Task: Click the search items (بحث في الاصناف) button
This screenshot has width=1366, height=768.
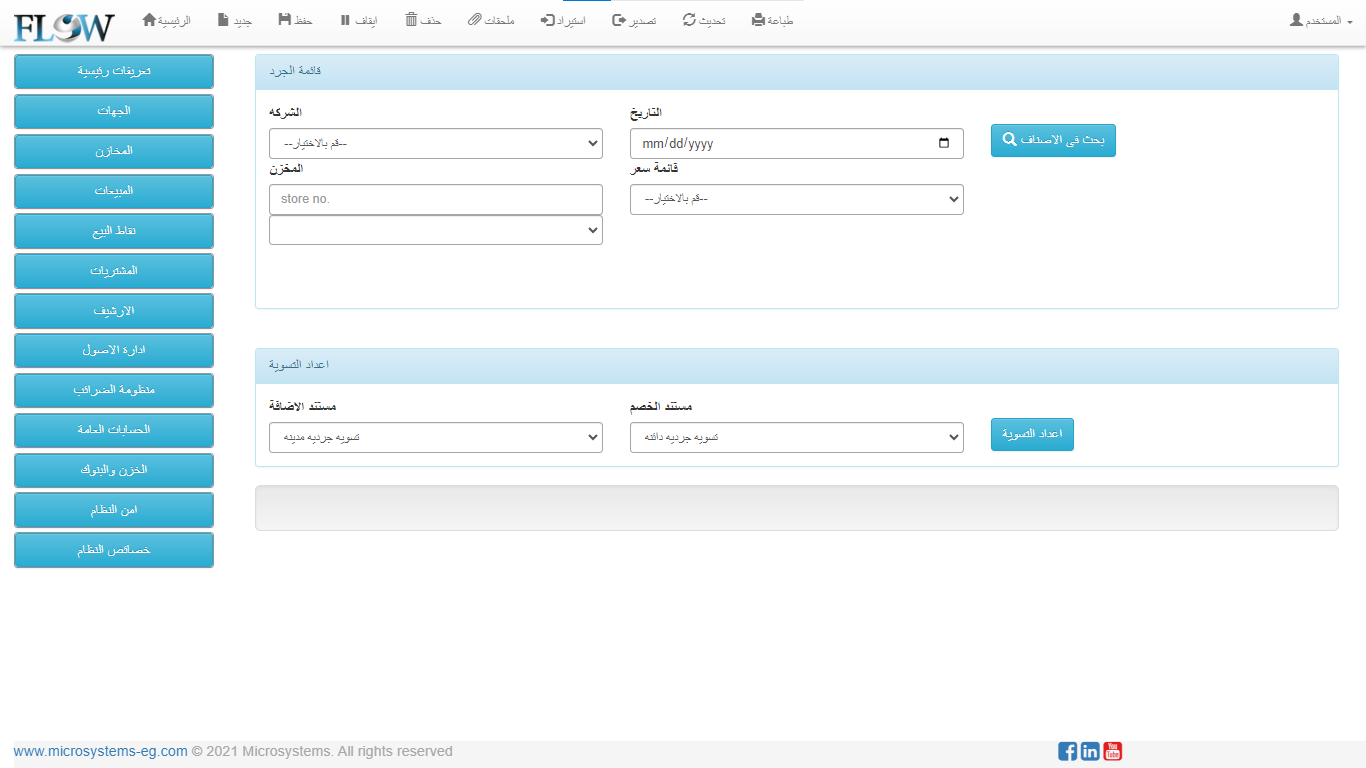Action: click(x=1053, y=141)
